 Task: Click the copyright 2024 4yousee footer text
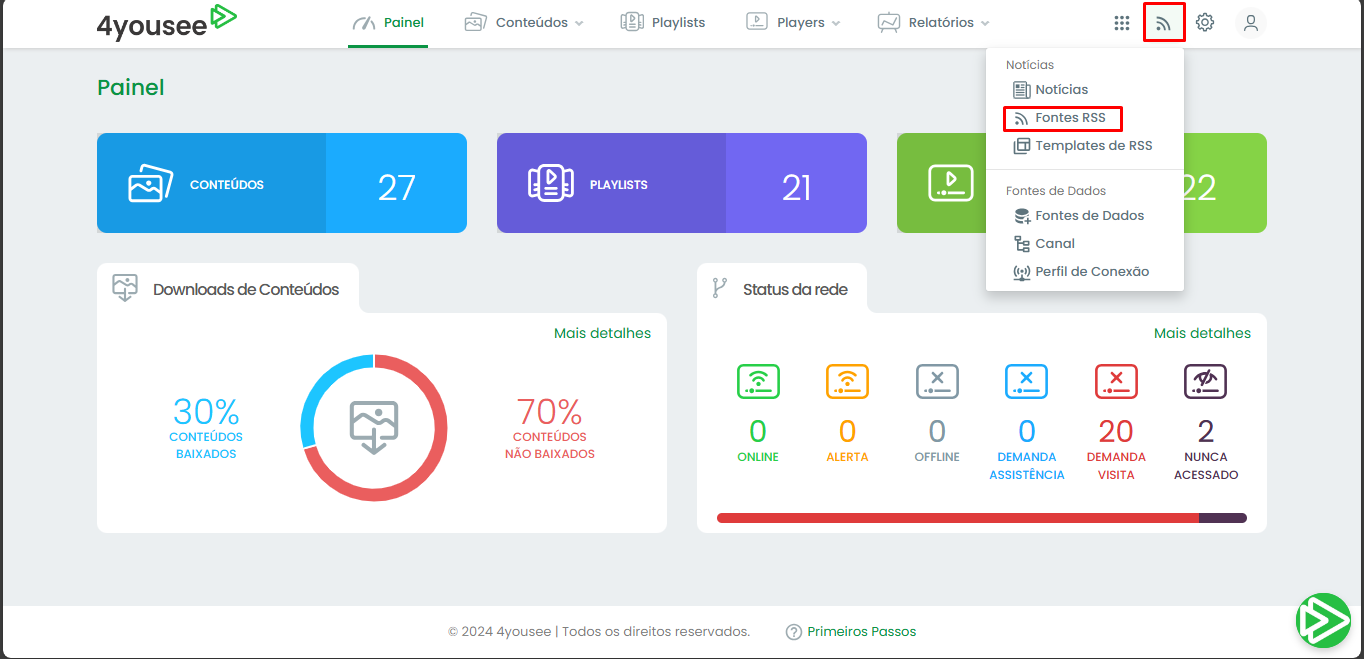(599, 632)
